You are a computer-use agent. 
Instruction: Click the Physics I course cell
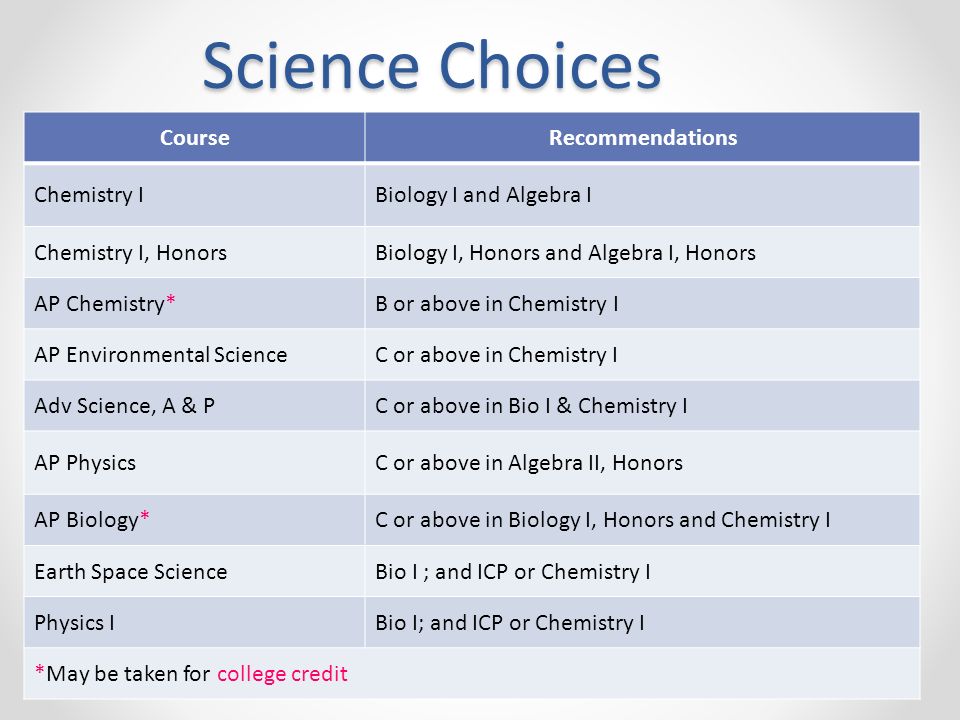[195, 623]
